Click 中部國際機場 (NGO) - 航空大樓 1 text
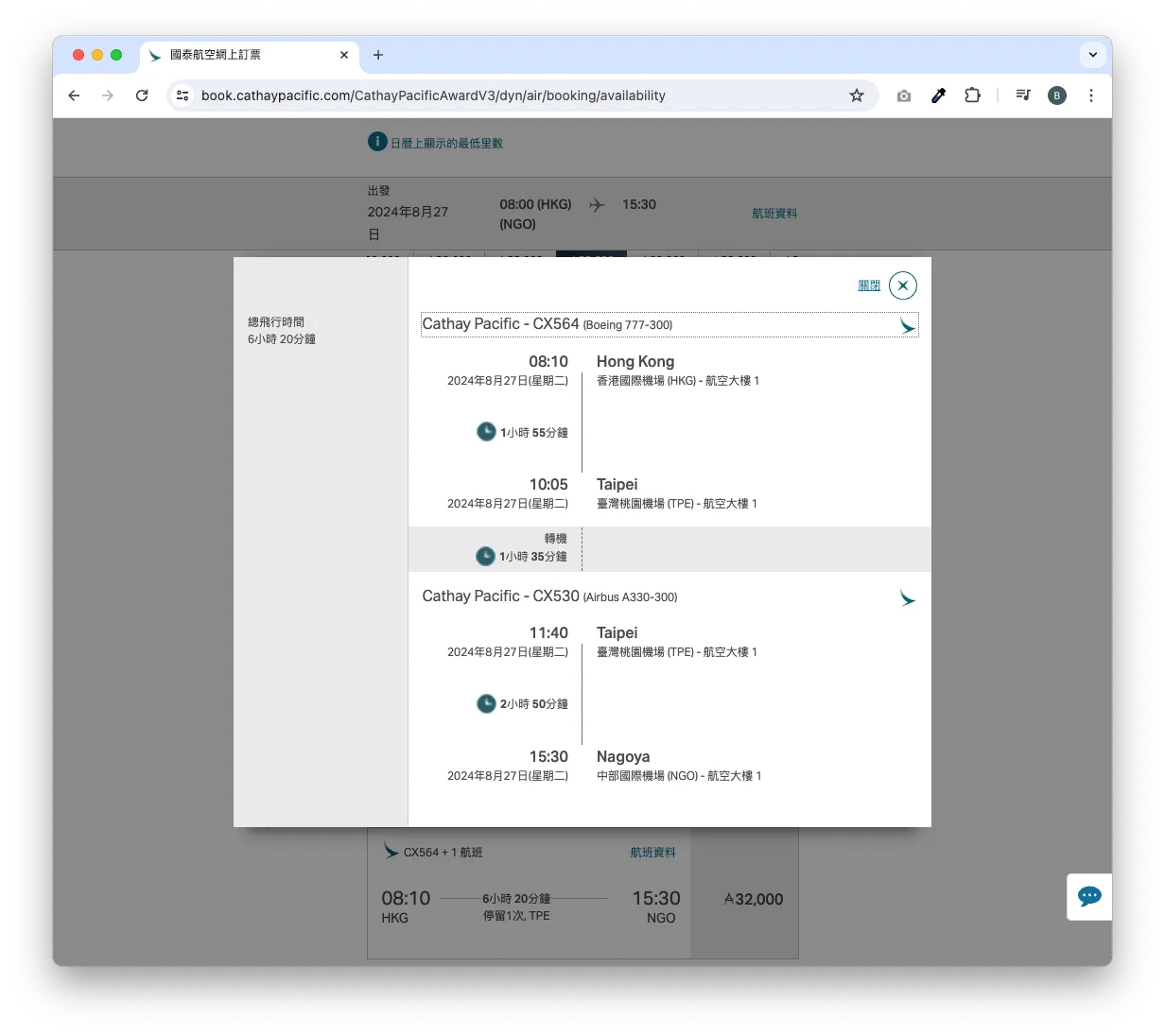1165x1036 pixels. (x=679, y=776)
